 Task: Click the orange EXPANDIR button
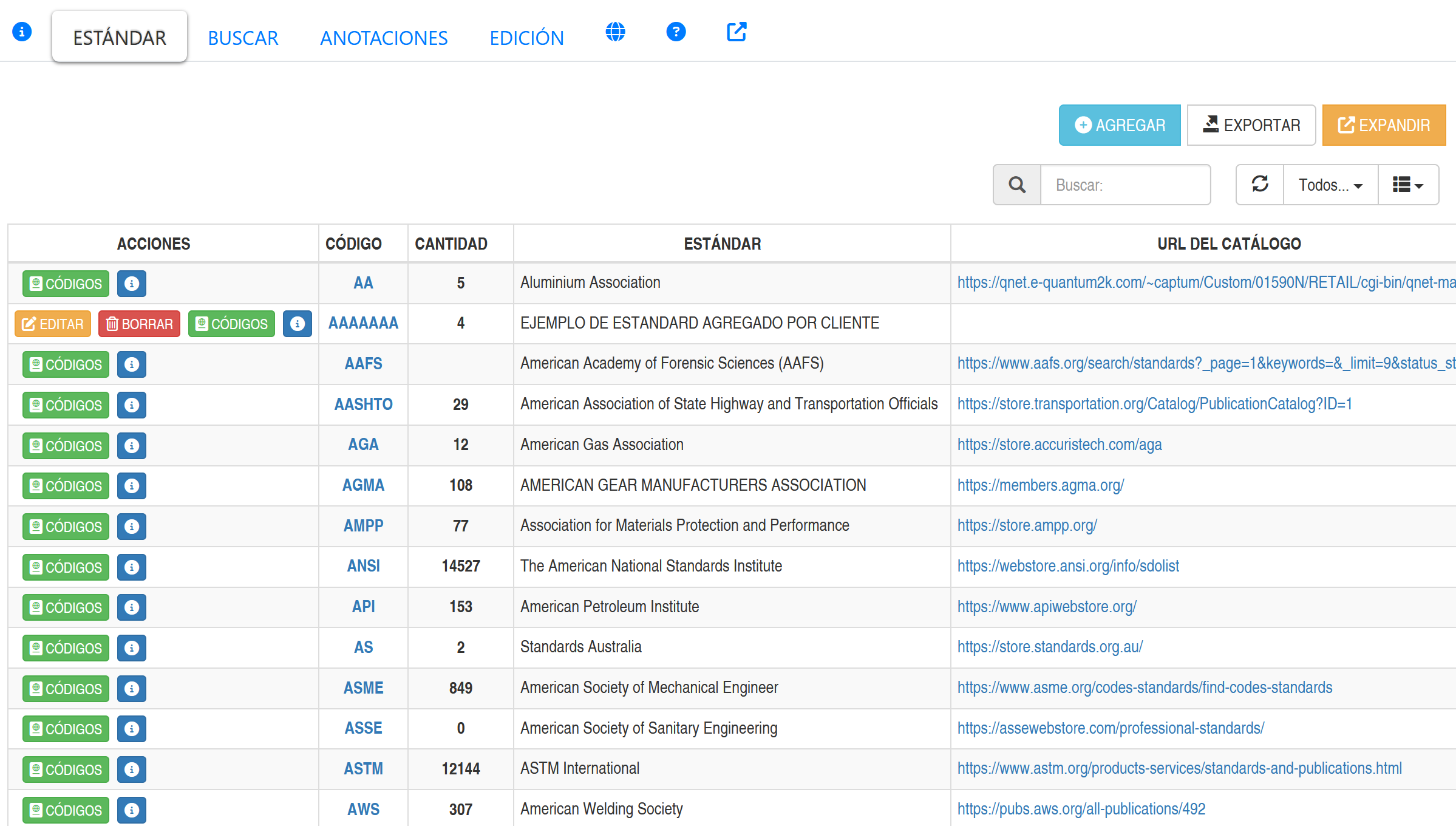(x=1384, y=125)
